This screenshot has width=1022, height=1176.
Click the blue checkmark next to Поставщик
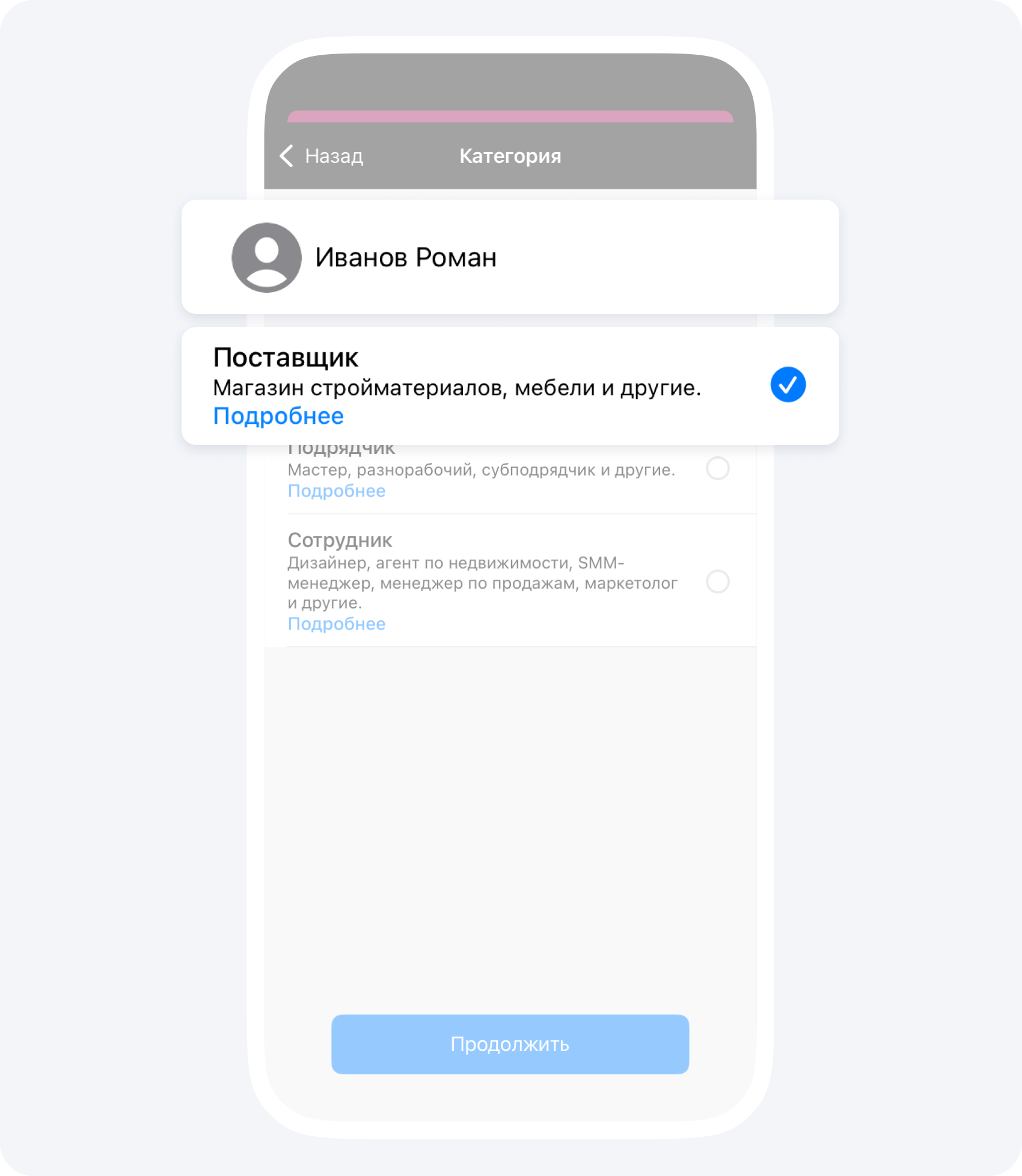point(788,385)
